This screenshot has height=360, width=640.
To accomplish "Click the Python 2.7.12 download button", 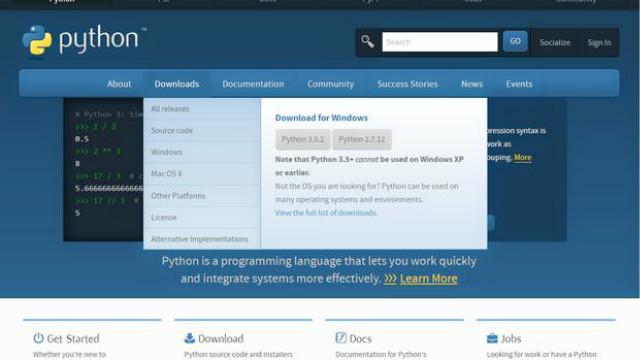I will 362,140.
